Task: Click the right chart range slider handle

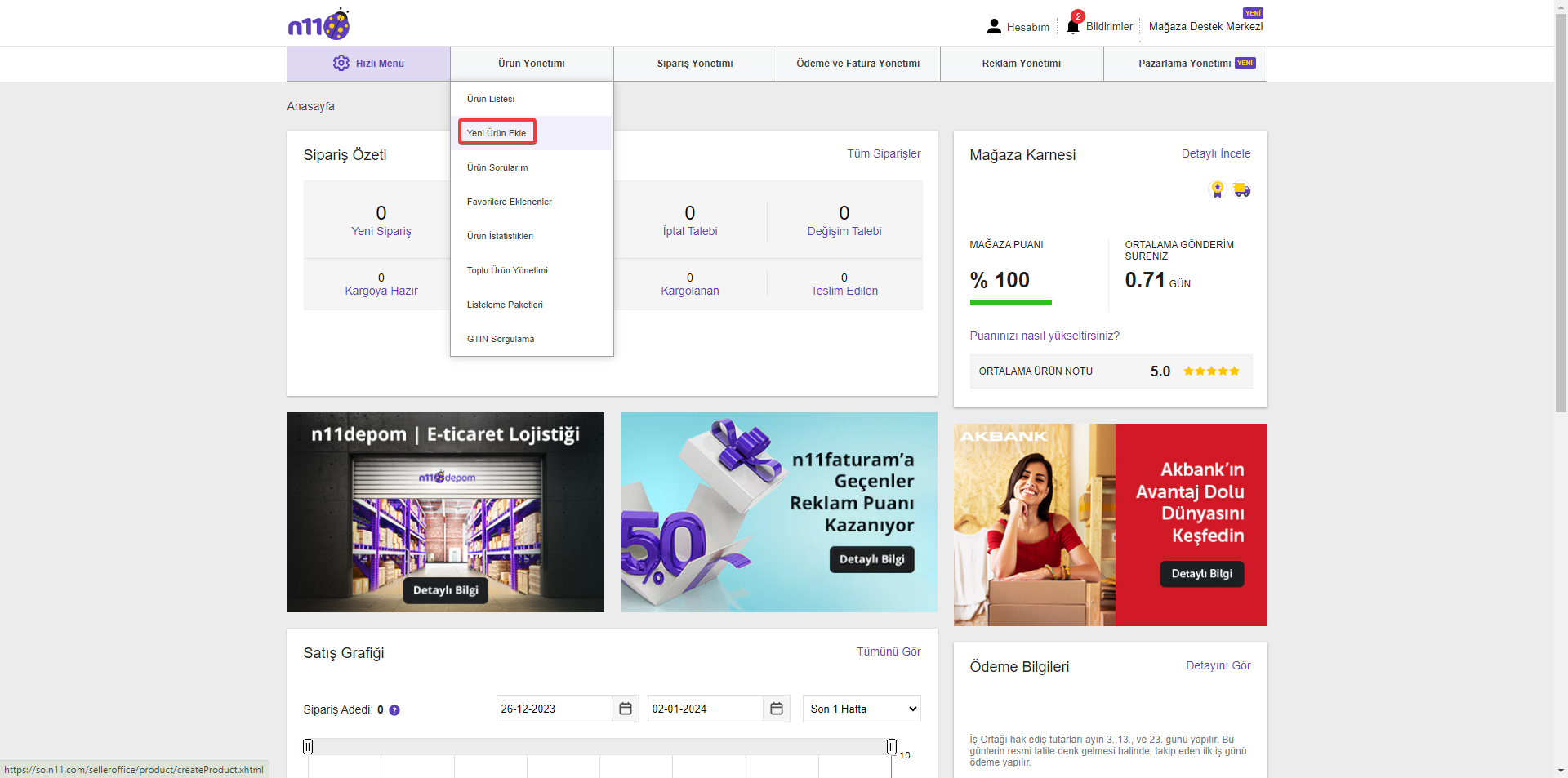Action: pos(892,746)
